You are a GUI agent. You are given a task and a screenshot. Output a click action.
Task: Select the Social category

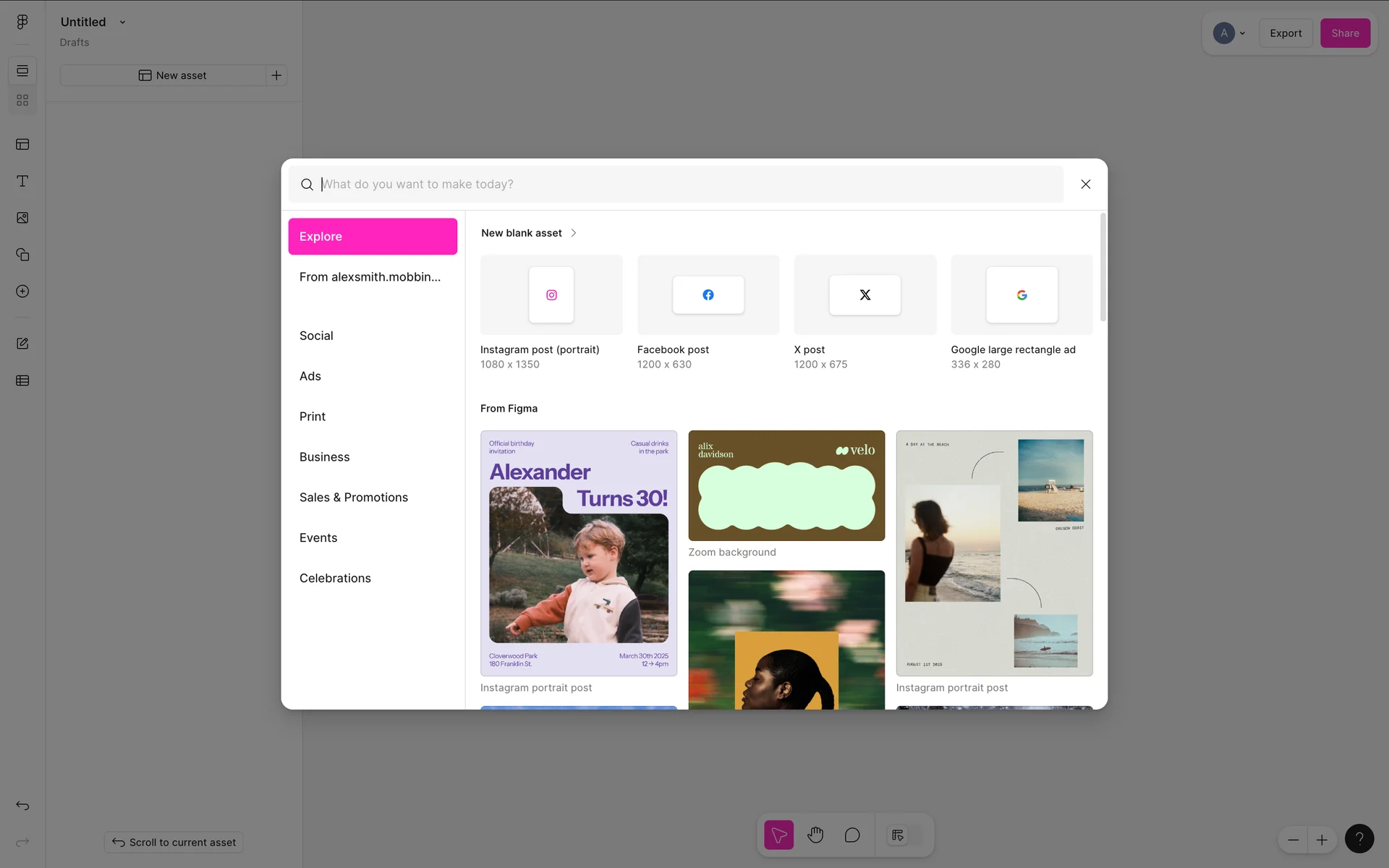(x=316, y=336)
